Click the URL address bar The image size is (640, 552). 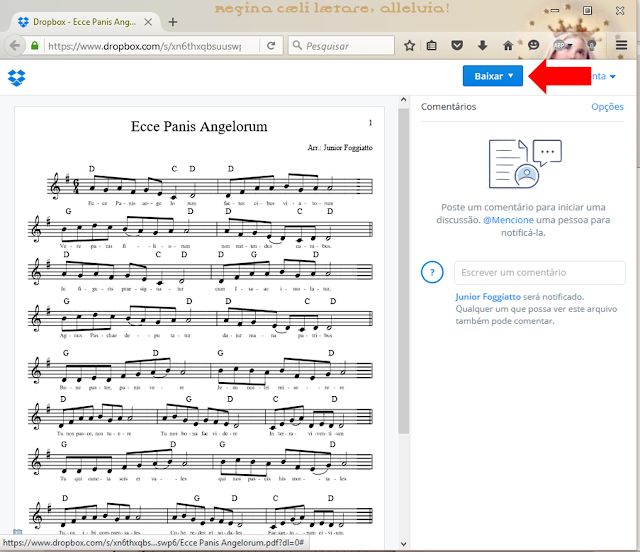pyautogui.click(x=145, y=46)
